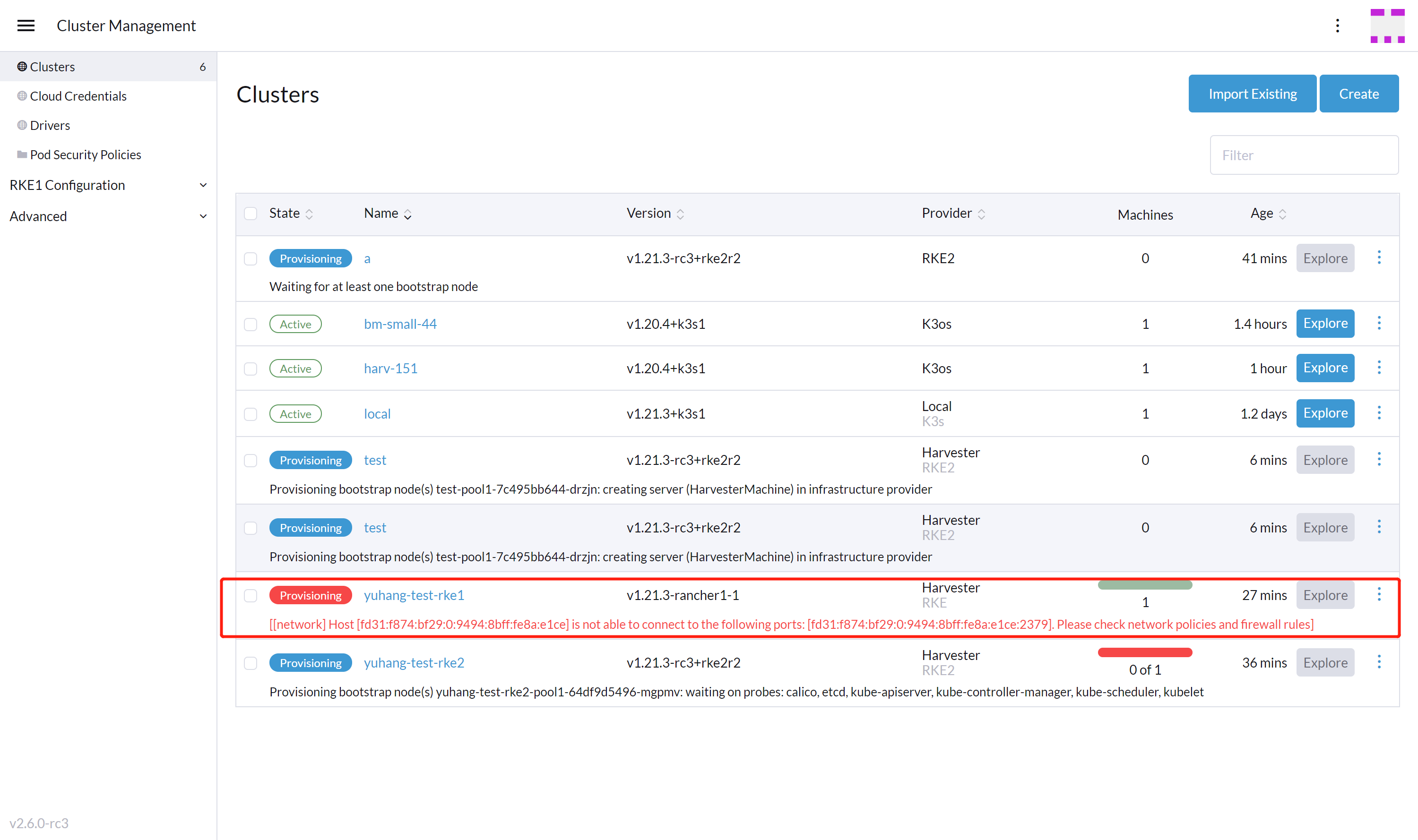
Task: Open the row actions menu for bm-small-44
Action: click(1380, 323)
